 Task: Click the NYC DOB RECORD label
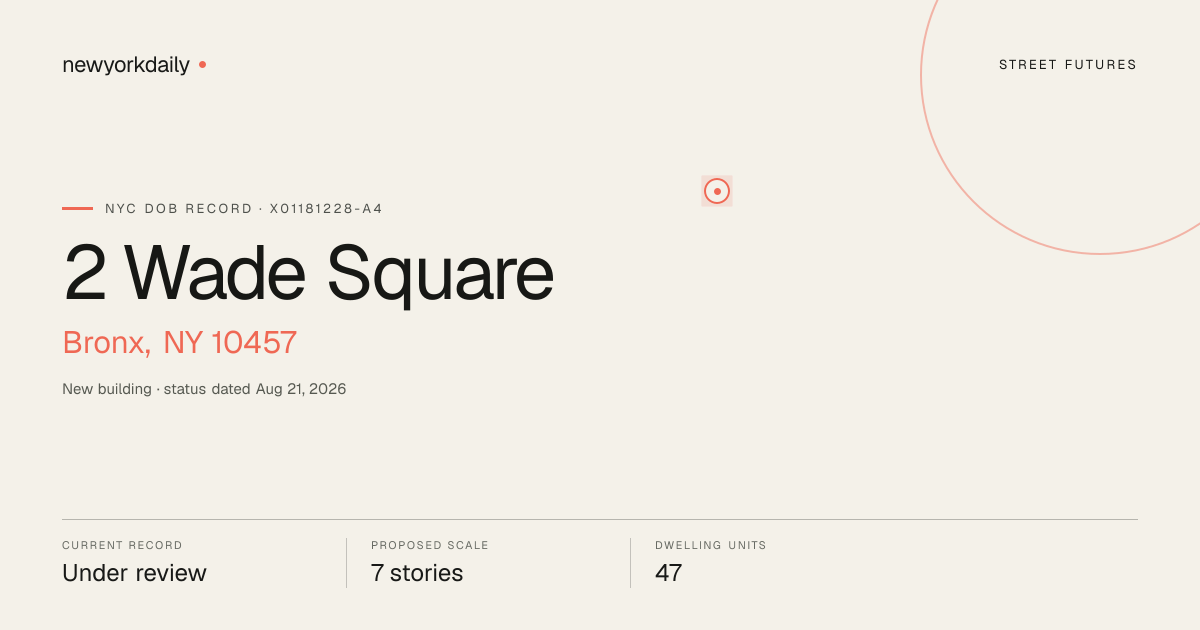pos(179,209)
